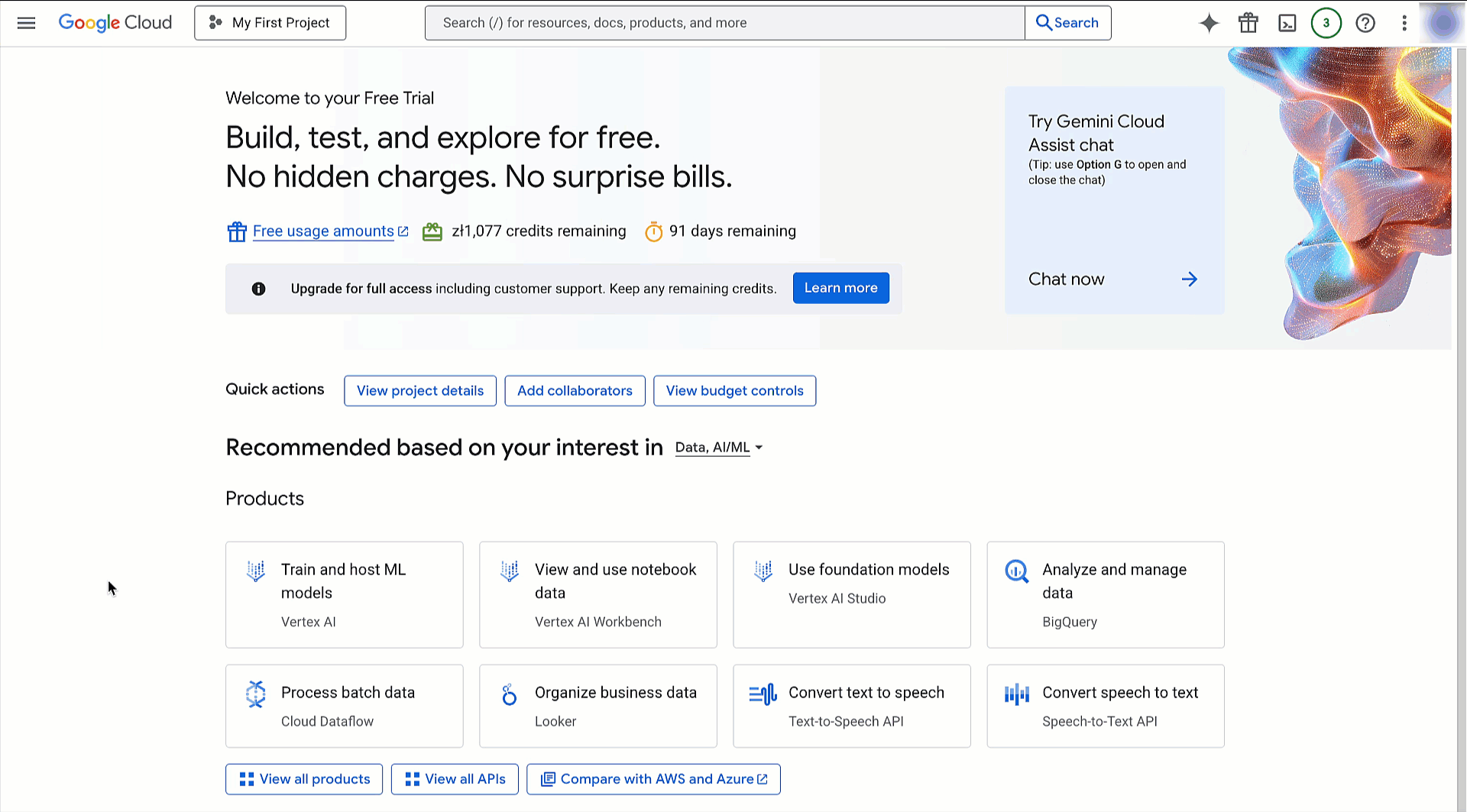Open the notifications badge showing 3
The width and height of the screenshot is (1467, 812).
(x=1326, y=23)
